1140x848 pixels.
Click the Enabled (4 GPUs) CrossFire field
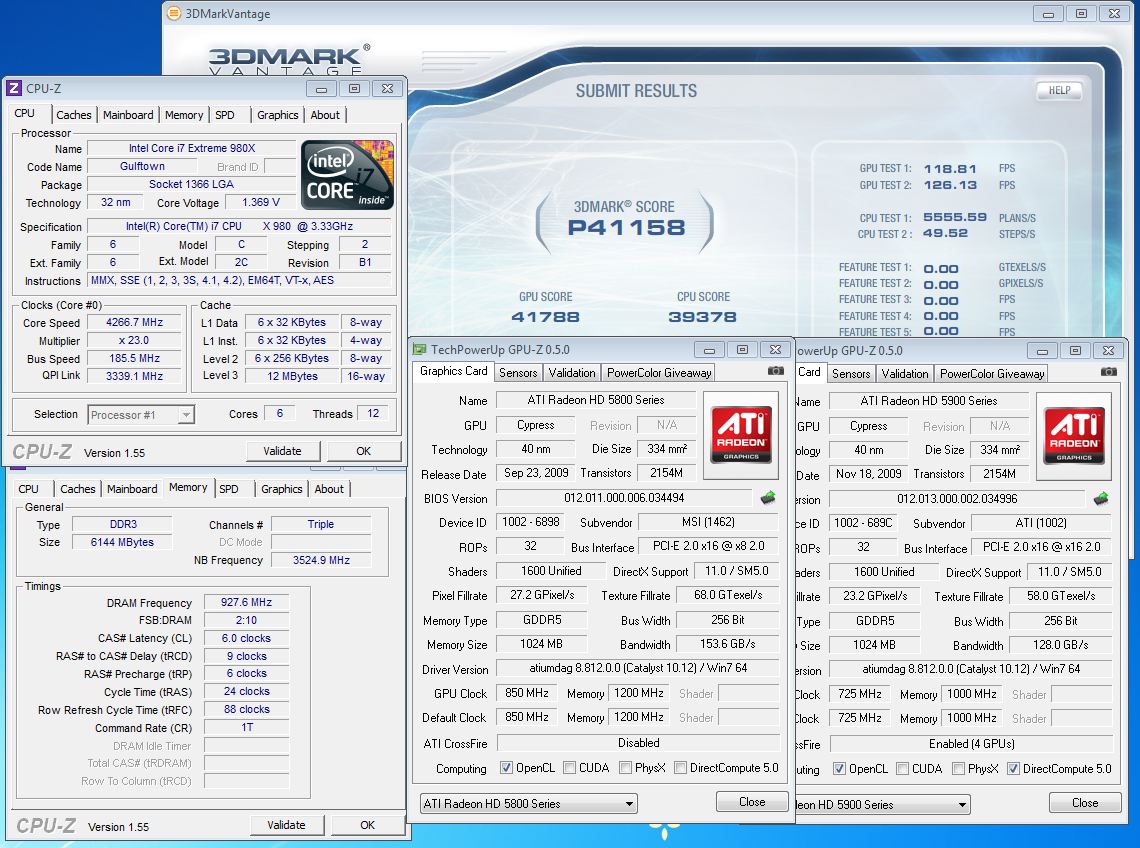(x=971, y=744)
